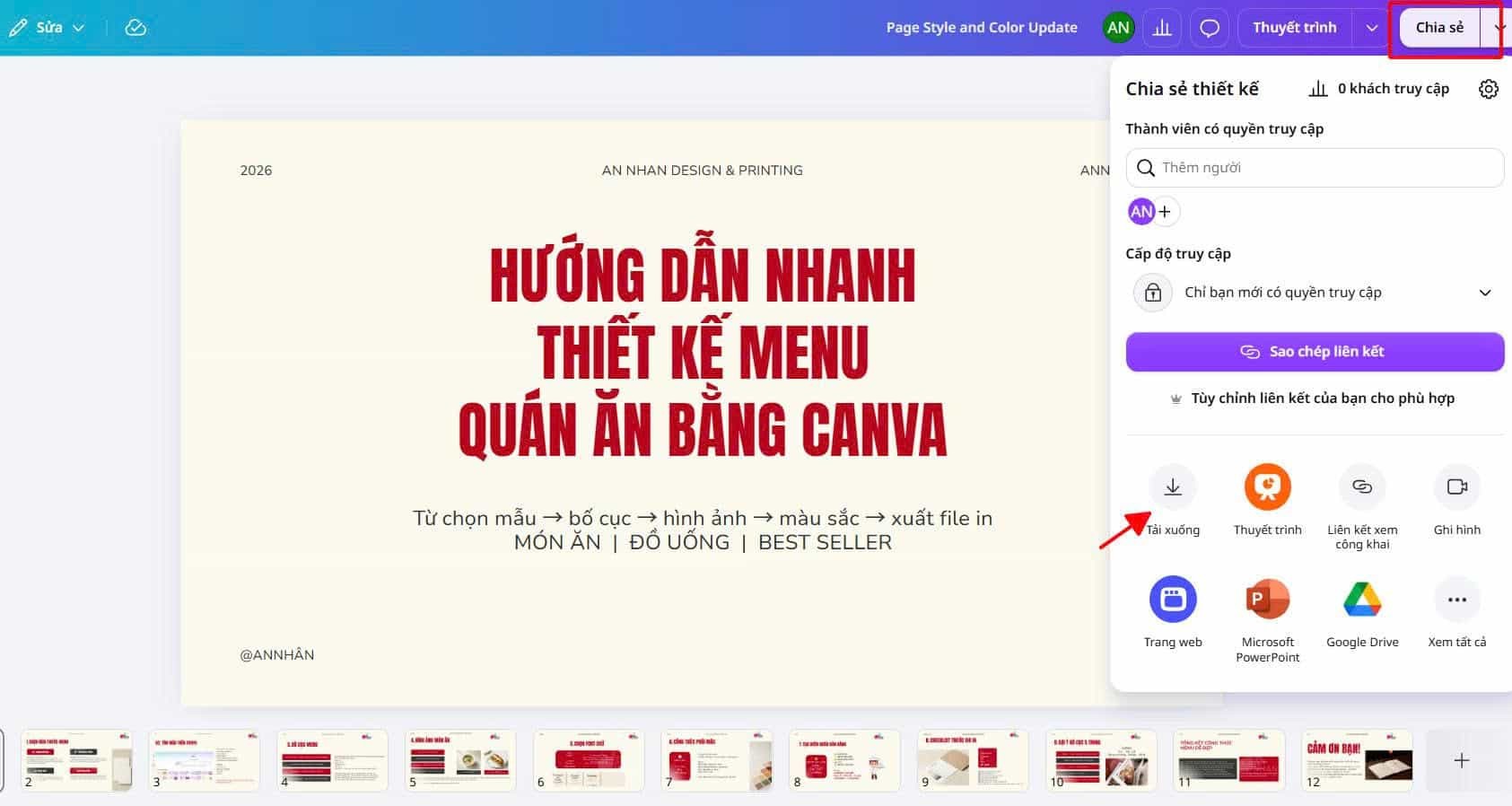
Task: Click MÓN ĂN | ĐỒ UỐNG | BEST SELLER text
Action: (703, 542)
